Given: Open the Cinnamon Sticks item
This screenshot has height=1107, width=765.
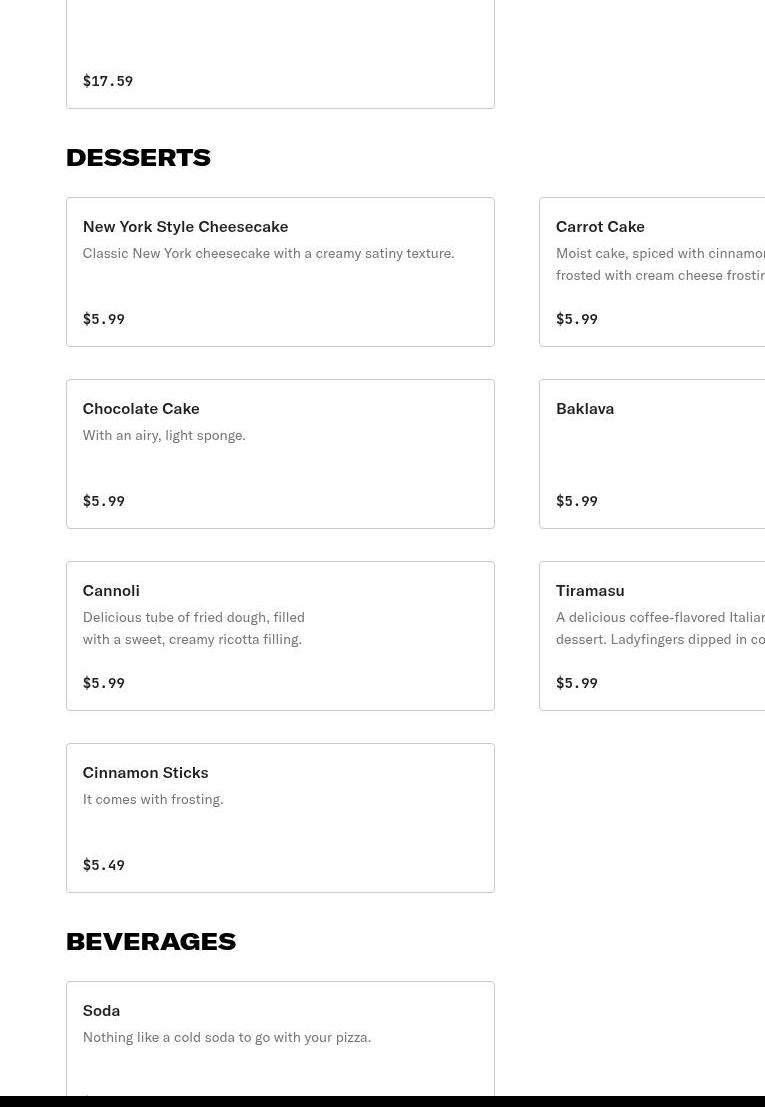Looking at the screenshot, I should (280, 818).
